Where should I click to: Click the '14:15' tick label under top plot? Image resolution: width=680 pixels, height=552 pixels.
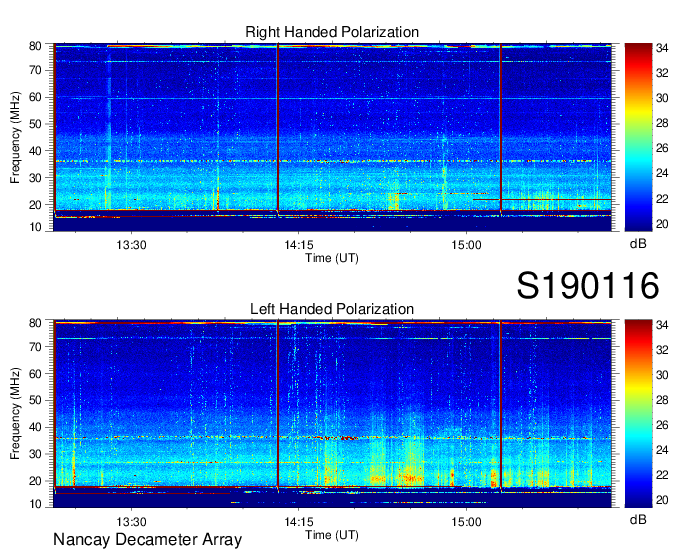coord(299,245)
